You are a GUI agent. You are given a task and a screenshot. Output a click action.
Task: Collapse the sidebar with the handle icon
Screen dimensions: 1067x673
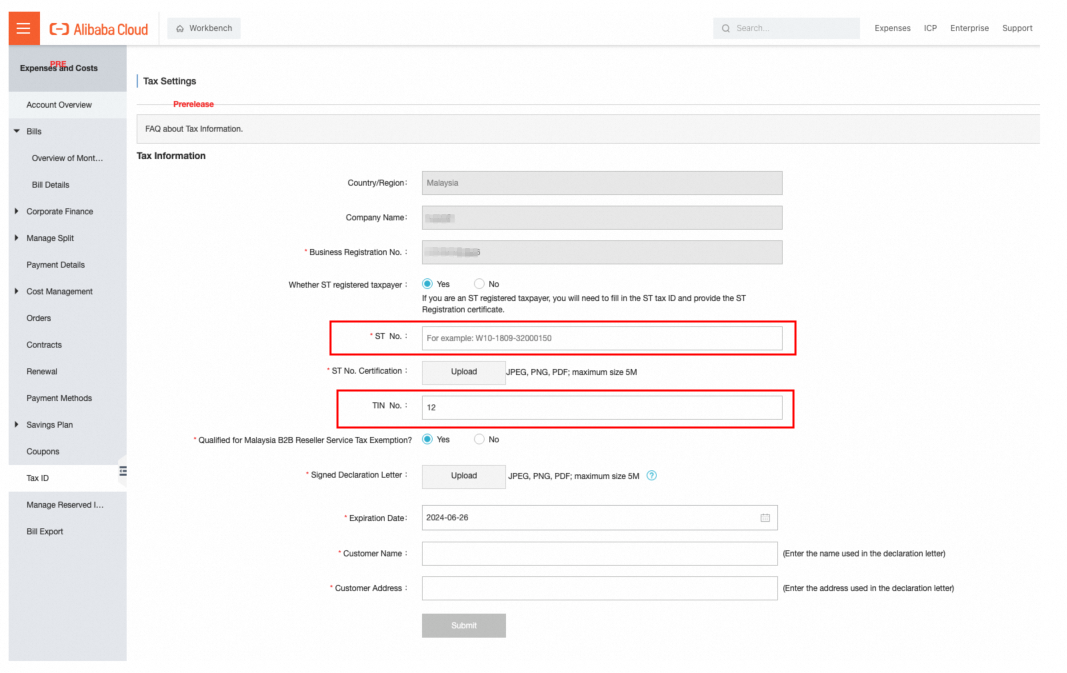pyautogui.click(x=123, y=471)
